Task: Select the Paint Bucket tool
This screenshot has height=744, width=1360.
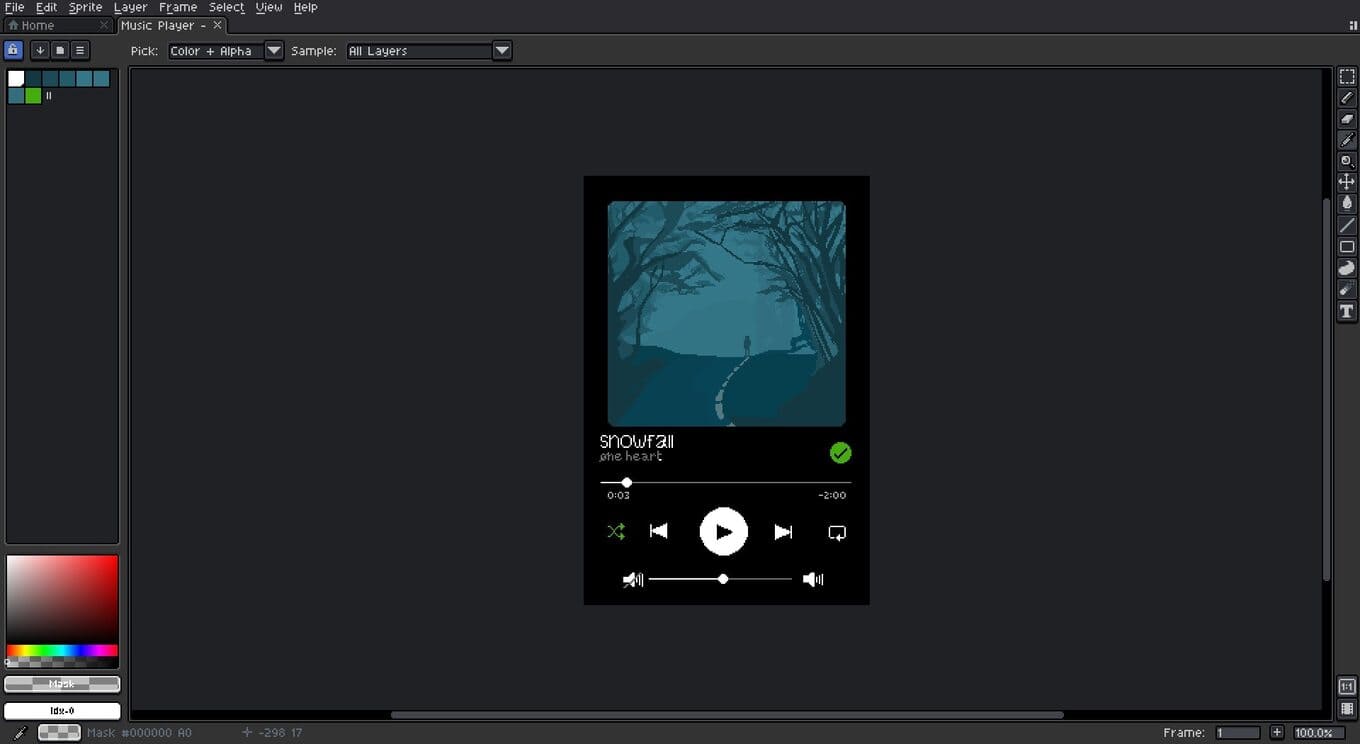Action: point(1347,203)
